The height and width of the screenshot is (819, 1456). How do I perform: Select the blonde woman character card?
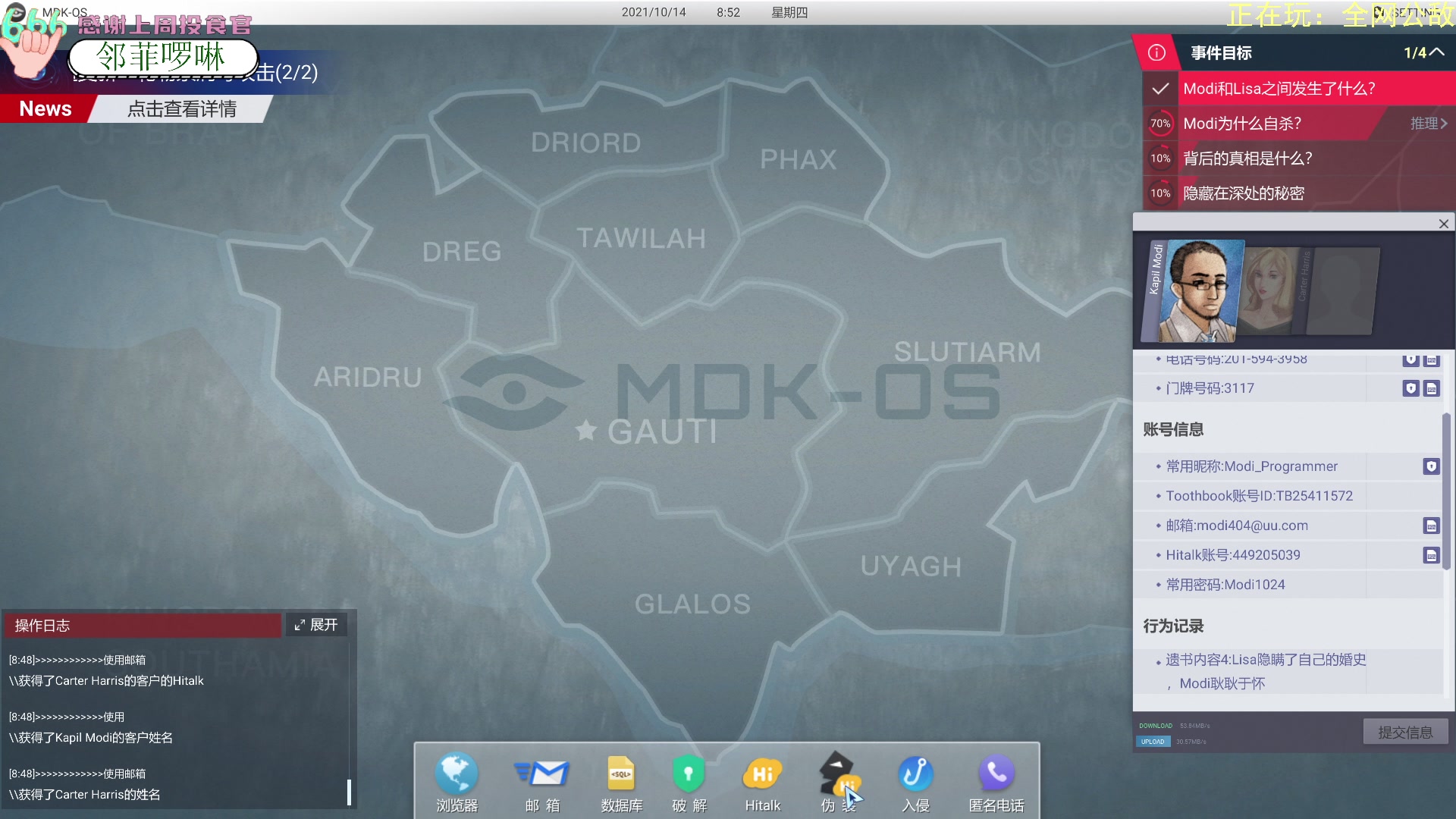(x=1270, y=291)
